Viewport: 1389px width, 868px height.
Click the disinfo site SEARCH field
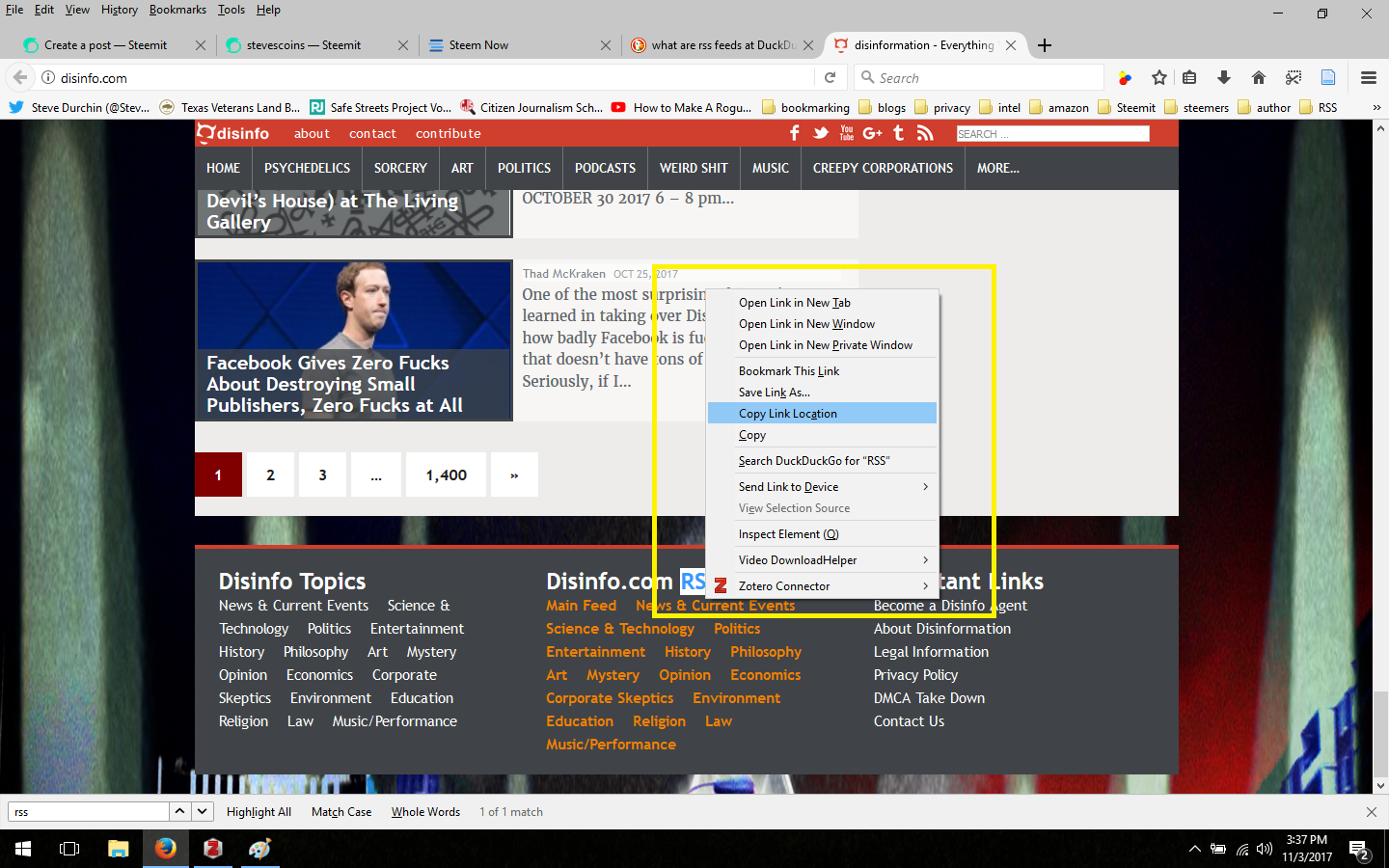[1052, 134]
